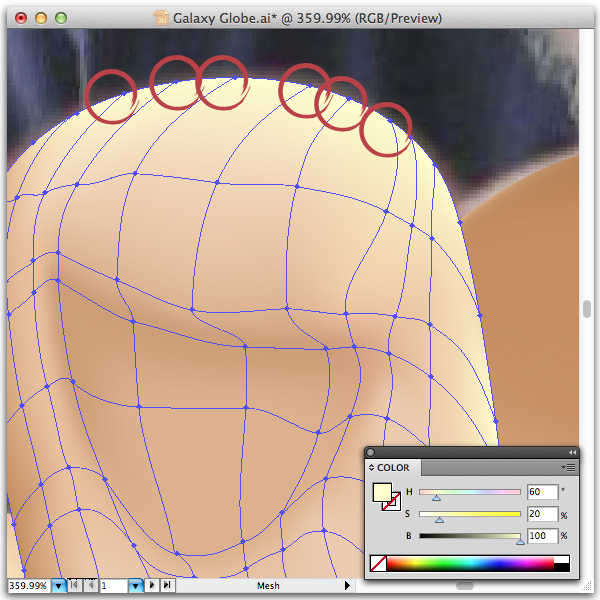Go to previous artboard button
600x600 pixels.
[x=91, y=585]
